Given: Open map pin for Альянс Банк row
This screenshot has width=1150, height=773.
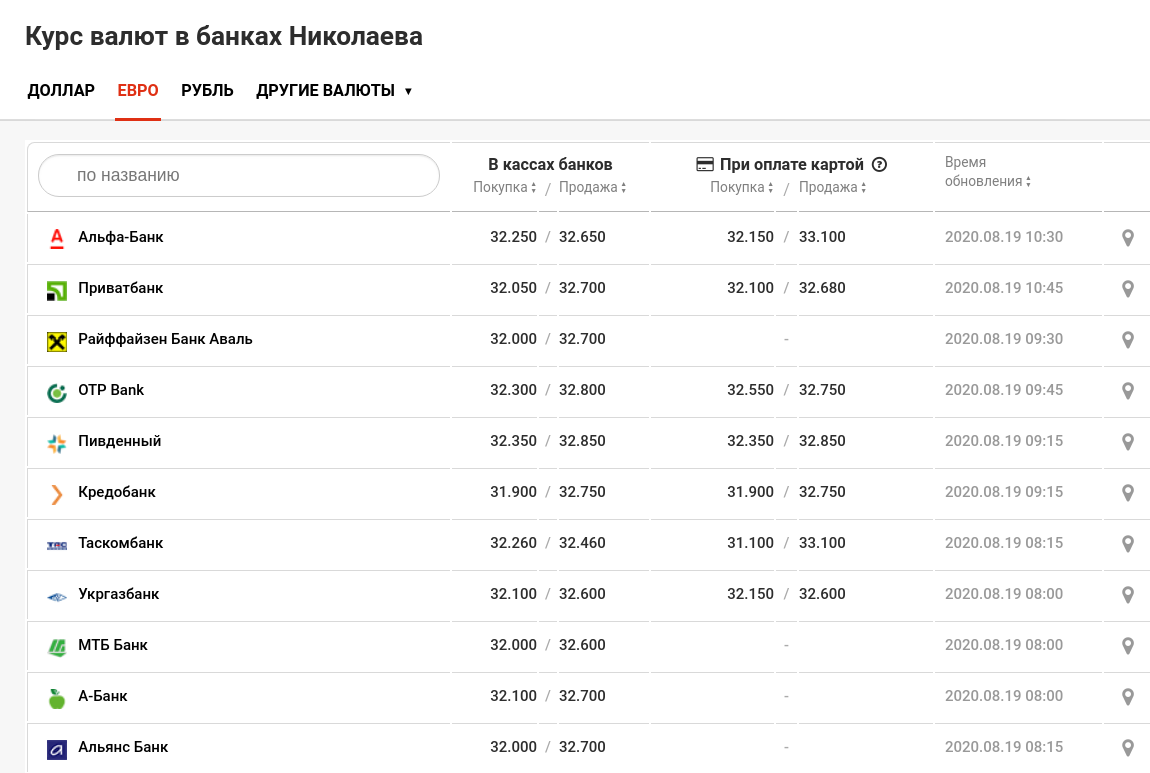Looking at the screenshot, I should [1128, 747].
